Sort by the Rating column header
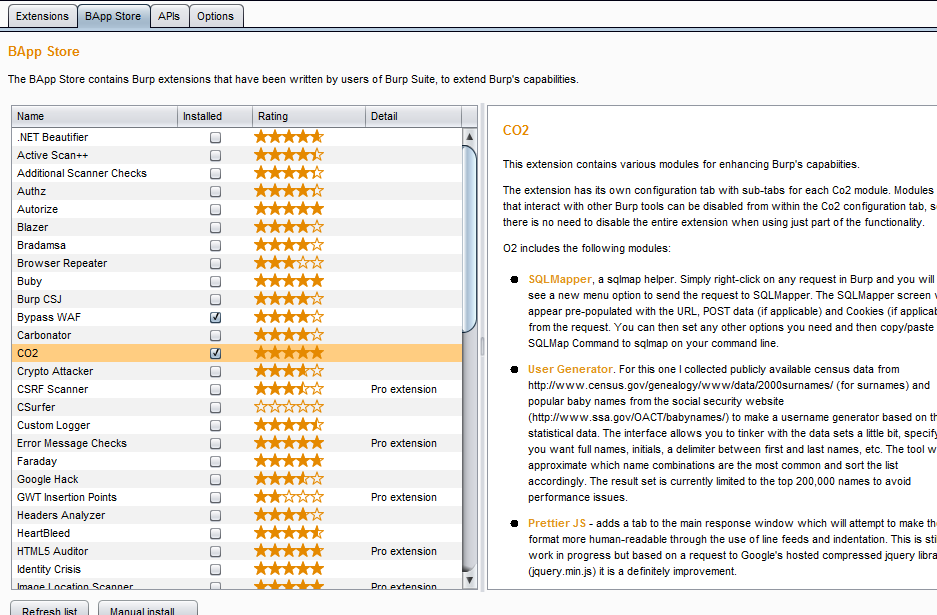 [309, 117]
